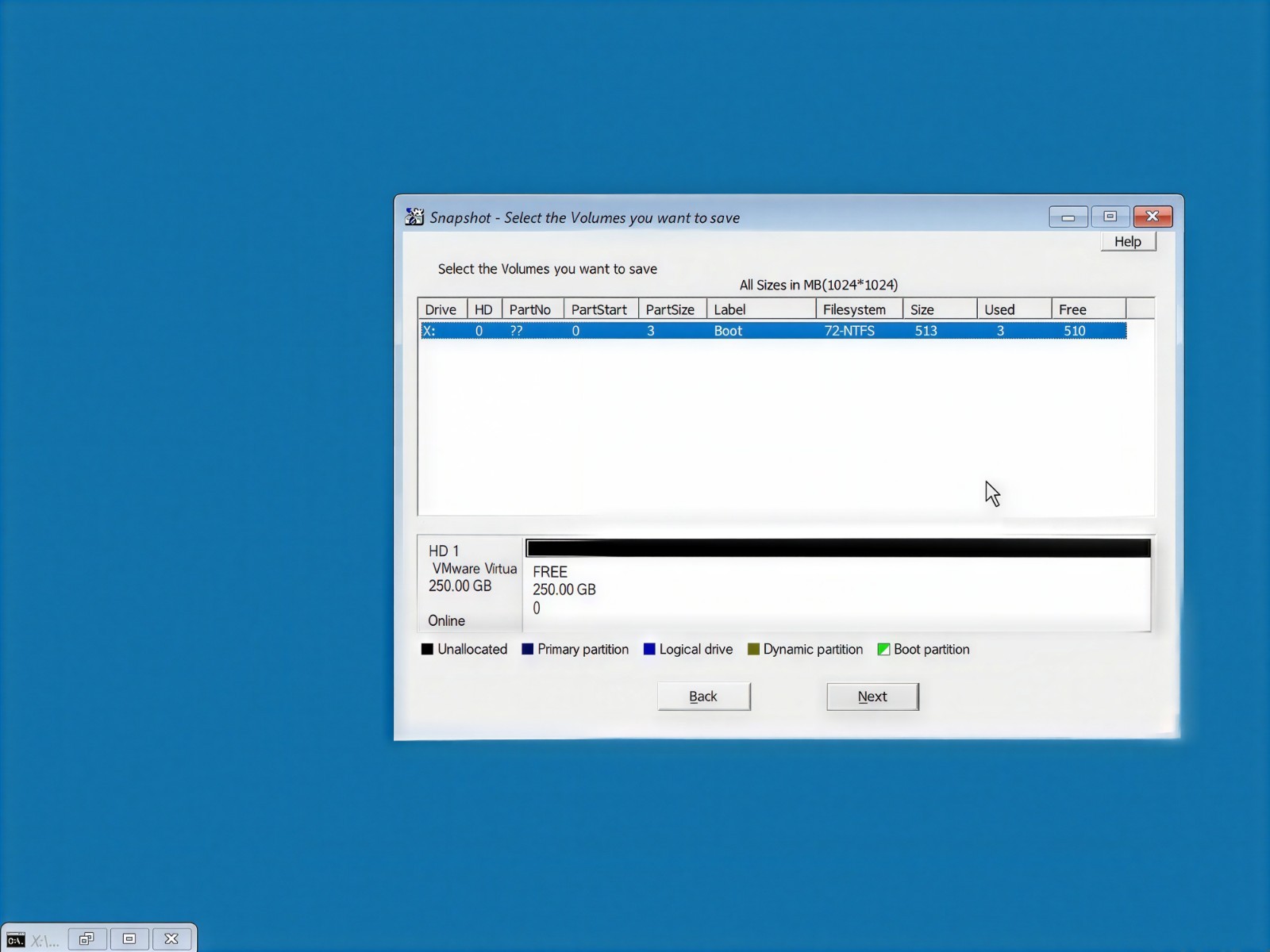Sort by the PartSize column header
This screenshot has width=1270, height=952.
click(672, 309)
